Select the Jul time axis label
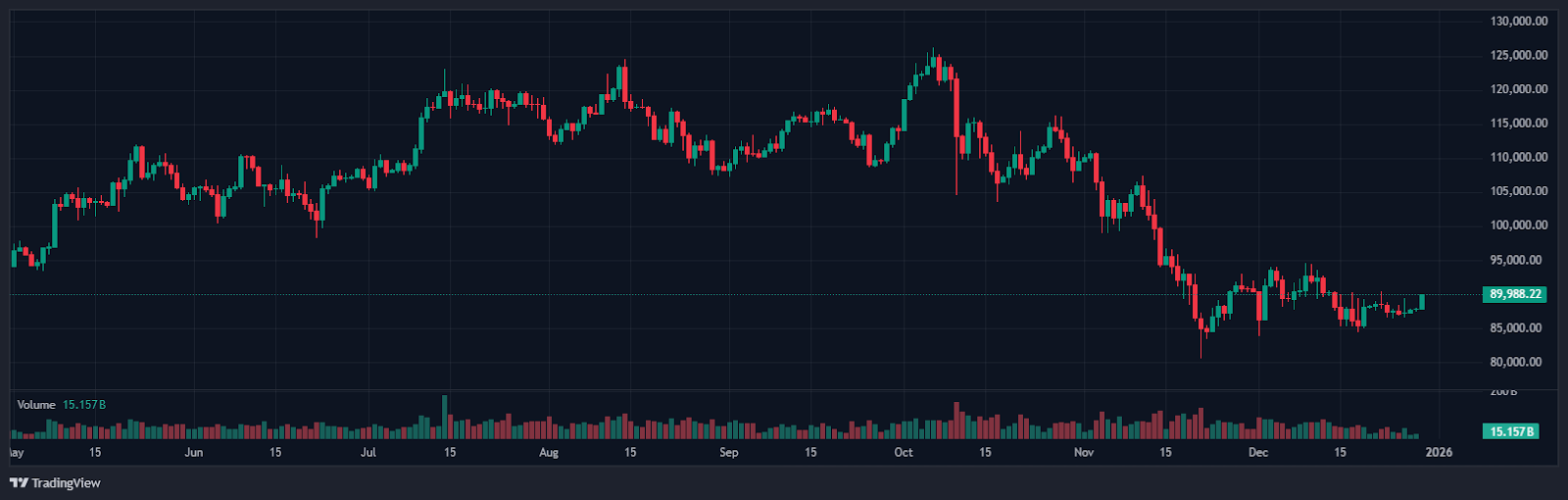 (368, 452)
